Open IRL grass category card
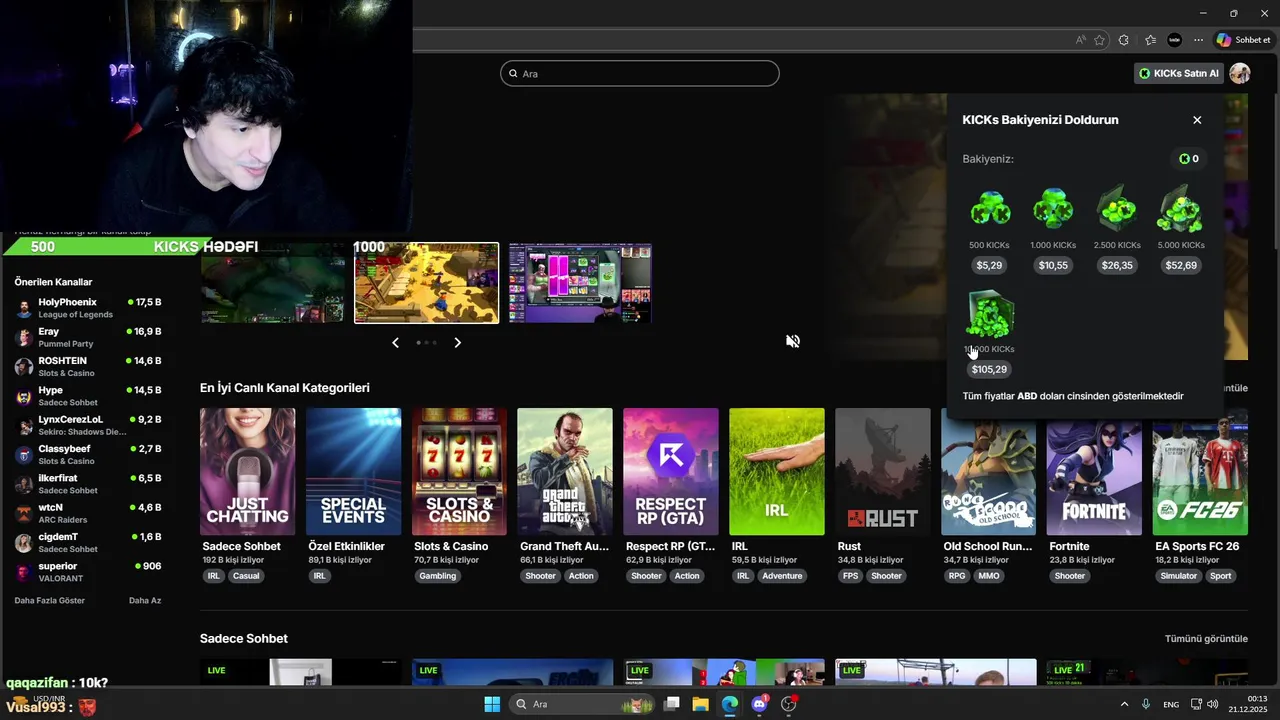Screen dimensions: 1280x720 (777, 471)
